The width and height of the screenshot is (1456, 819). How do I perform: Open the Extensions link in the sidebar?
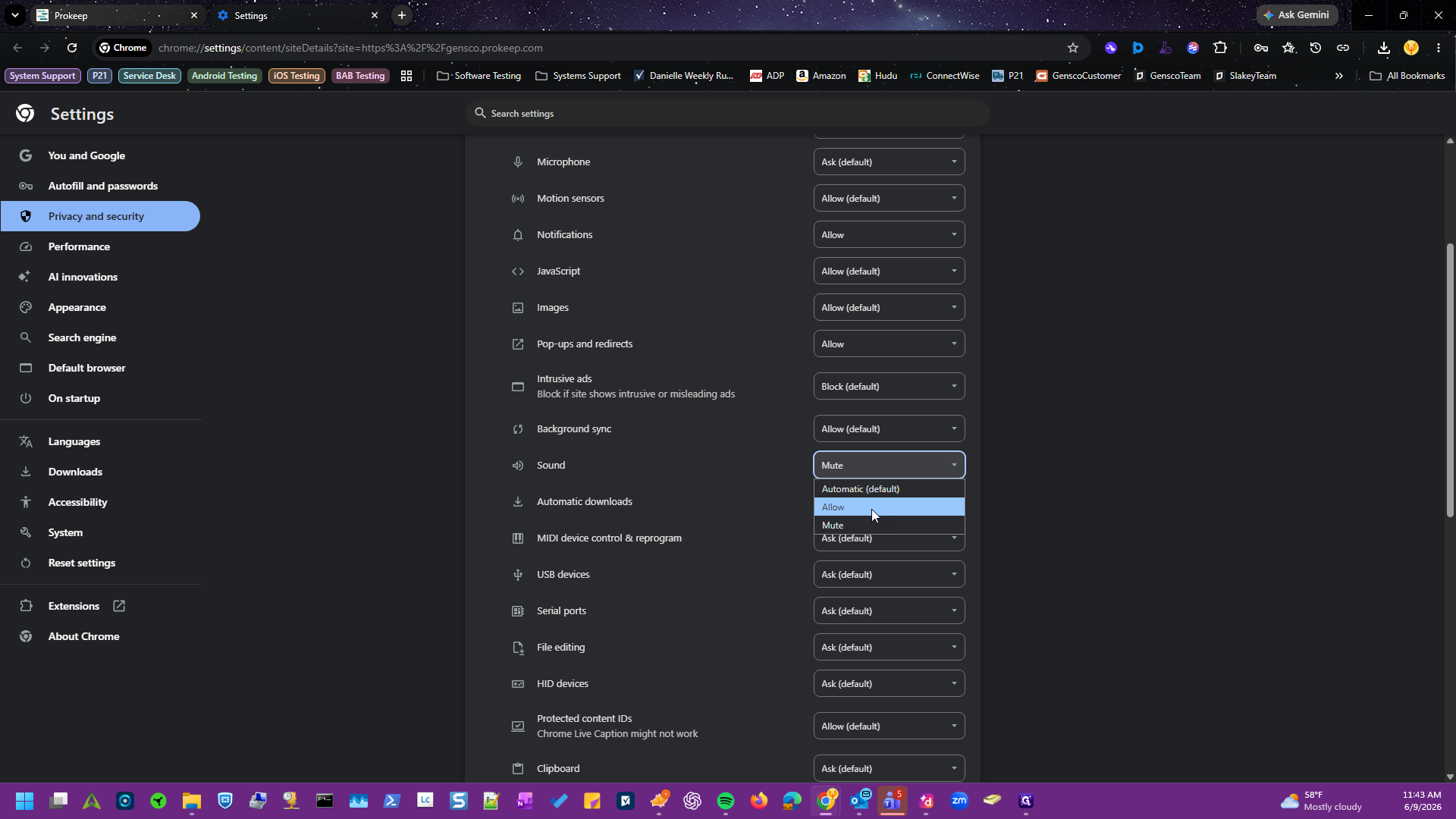pyautogui.click(x=101, y=606)
